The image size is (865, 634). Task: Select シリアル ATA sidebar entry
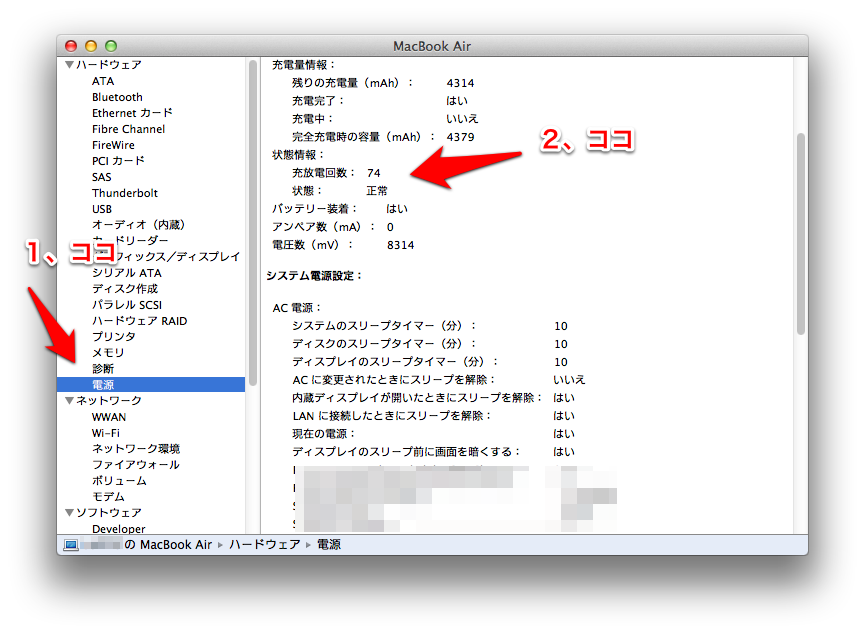click(x=126, y=273)
